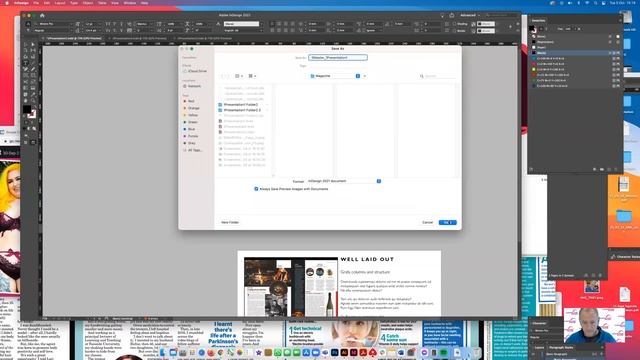Select the Pencil tool in toolbox
Screen dimensions: 640x360
33,69
